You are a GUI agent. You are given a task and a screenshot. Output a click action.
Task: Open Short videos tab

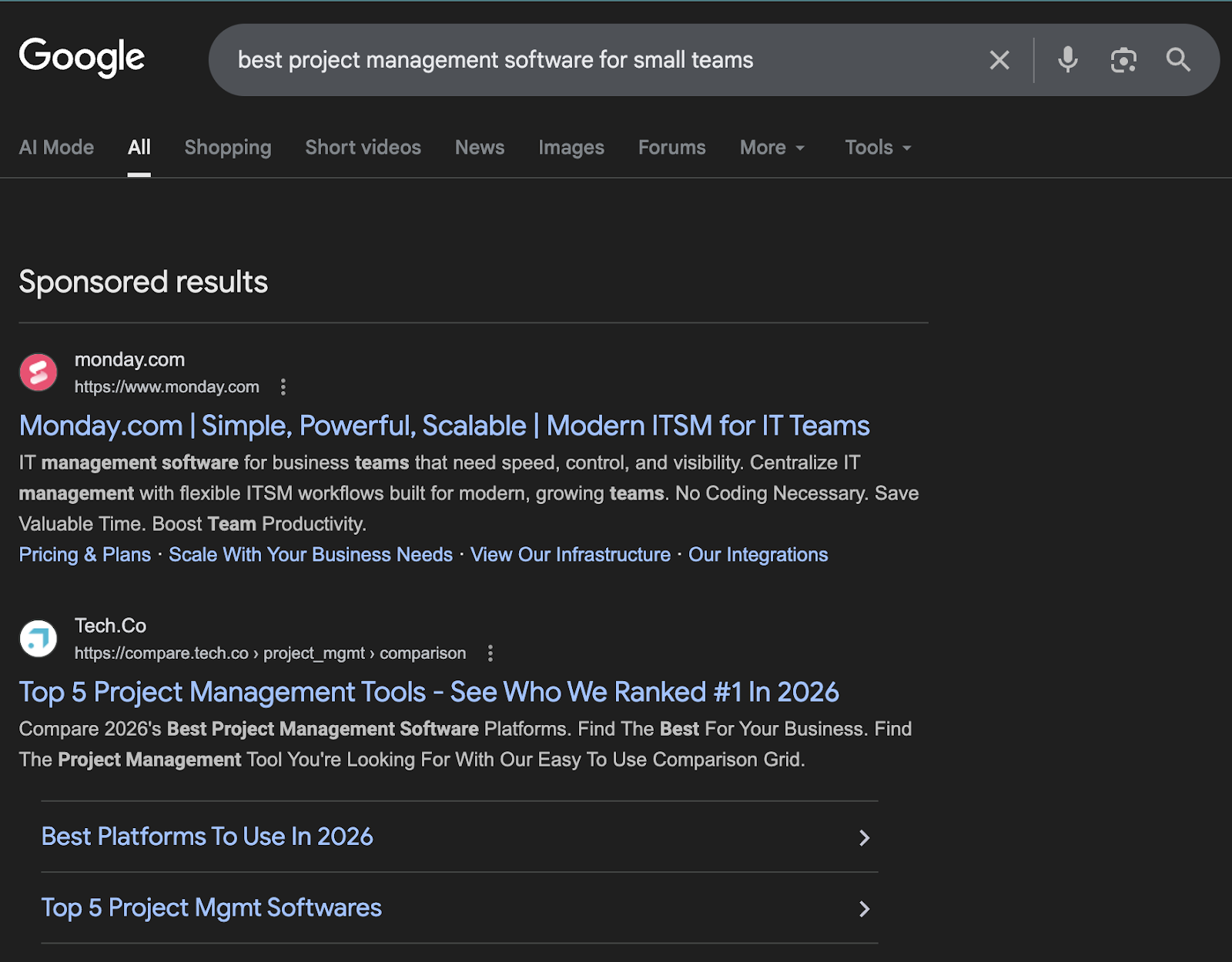(x=363, y=147)
